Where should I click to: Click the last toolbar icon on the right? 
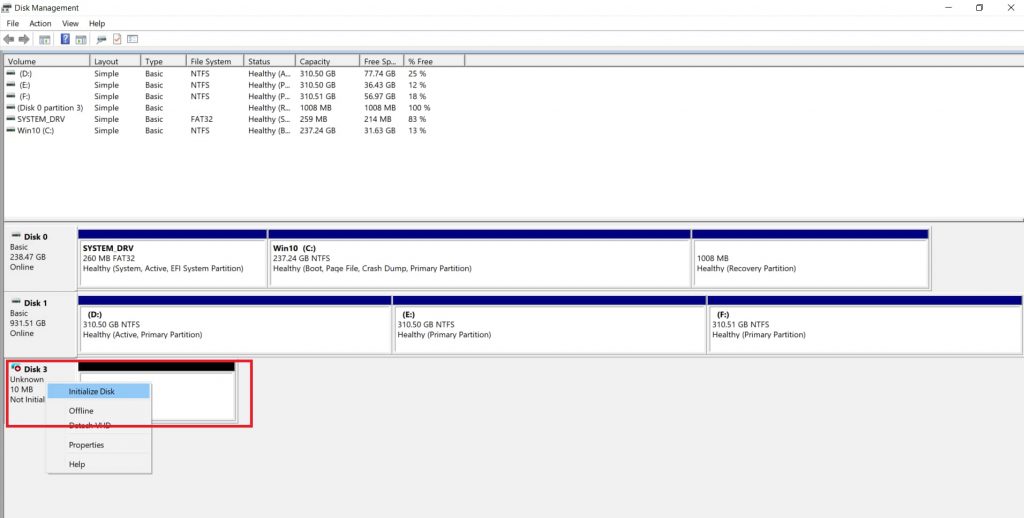point(133,39)
